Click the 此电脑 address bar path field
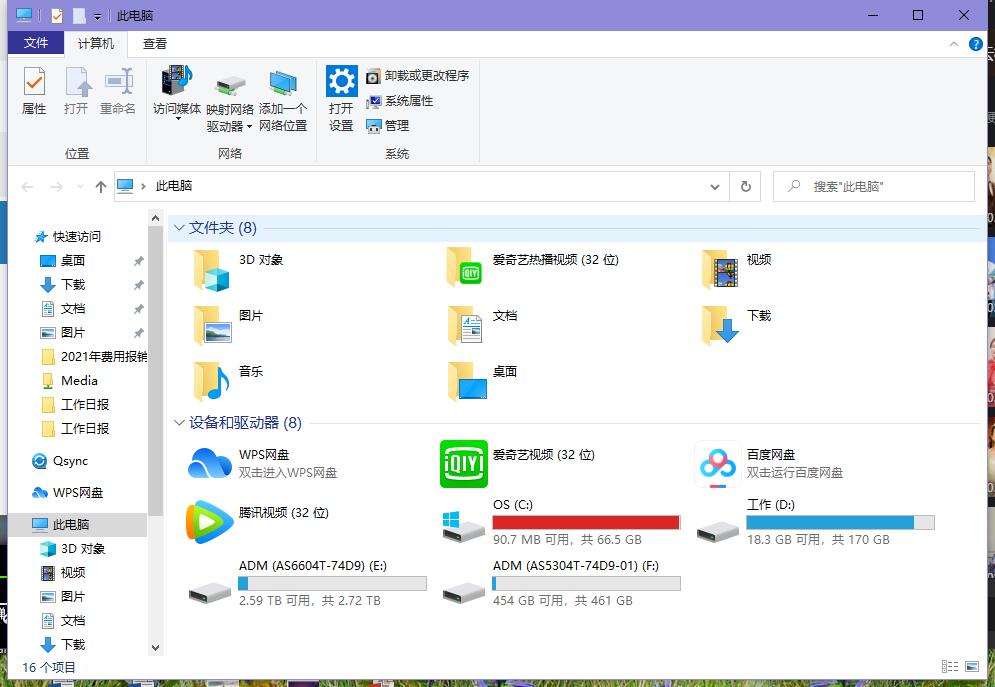The height and width of the screenshot is (687, 995). pyautogui.click(x=421, y=186)
